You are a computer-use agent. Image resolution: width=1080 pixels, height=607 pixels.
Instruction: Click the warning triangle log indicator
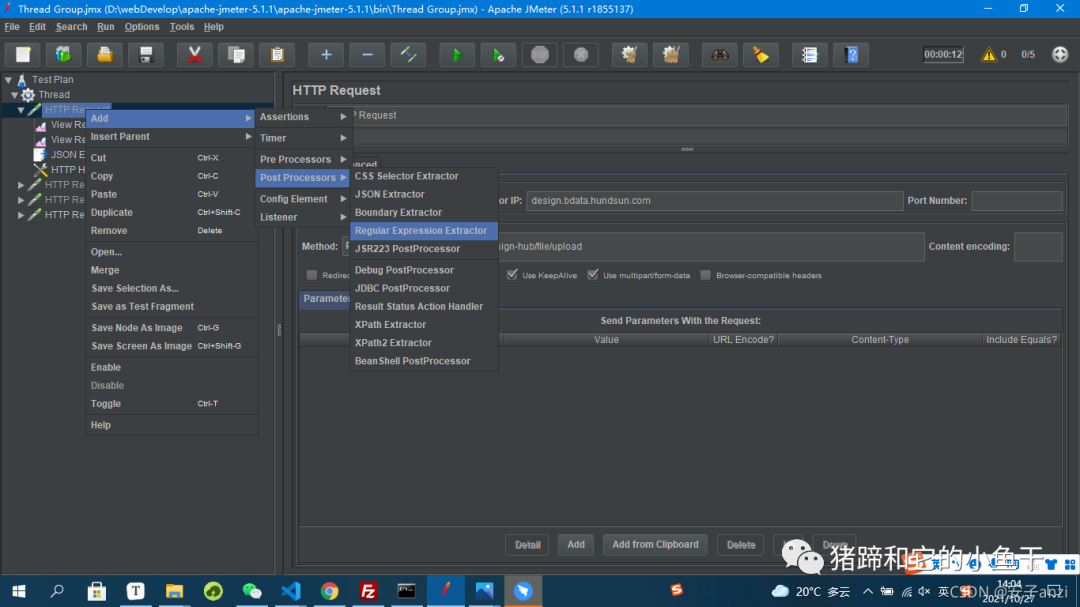point(988,54)
